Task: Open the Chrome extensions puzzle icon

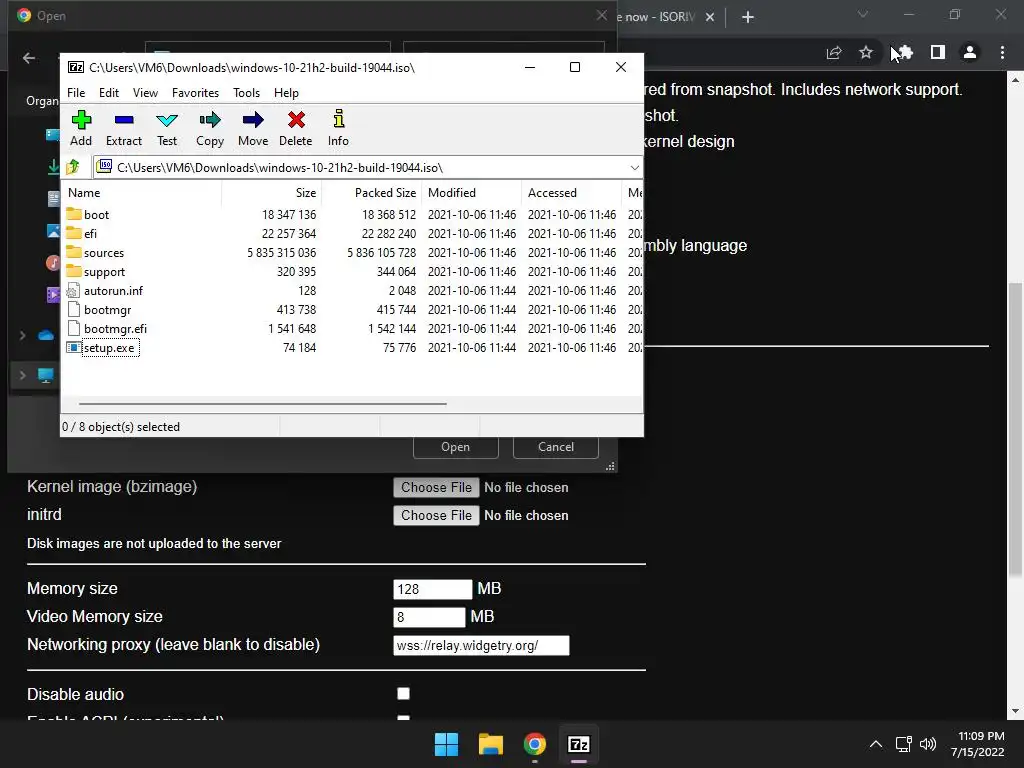Action: point(905,52)
